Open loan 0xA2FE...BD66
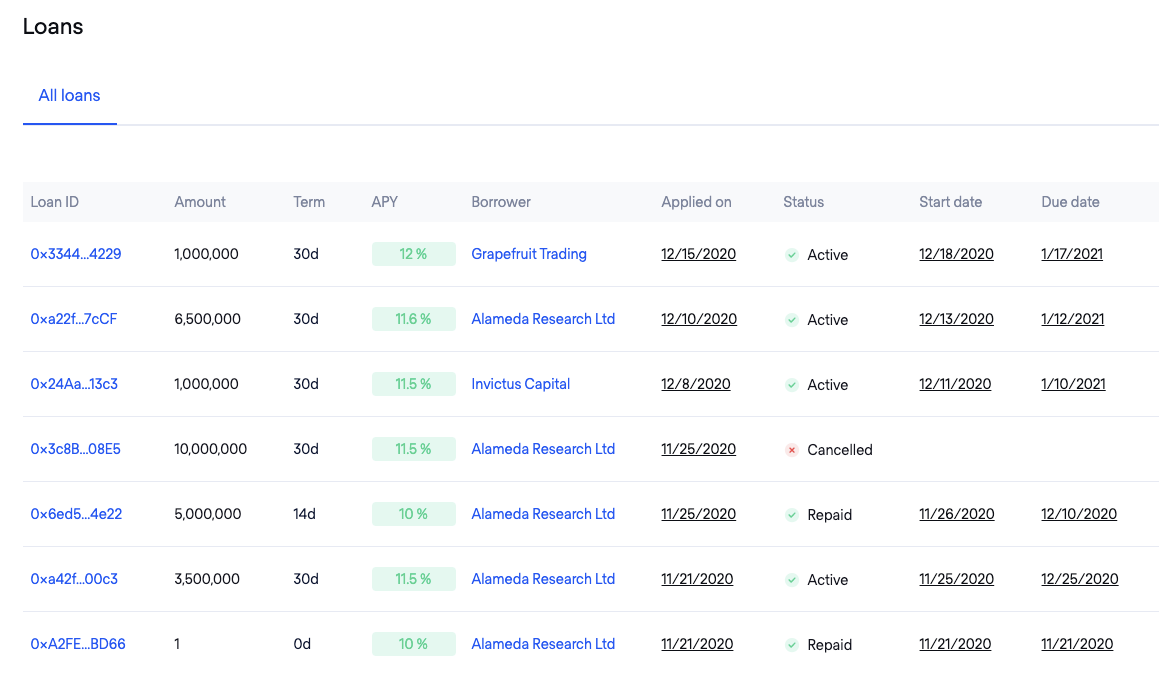1176x675 pixels. click(x=78, y=644)
